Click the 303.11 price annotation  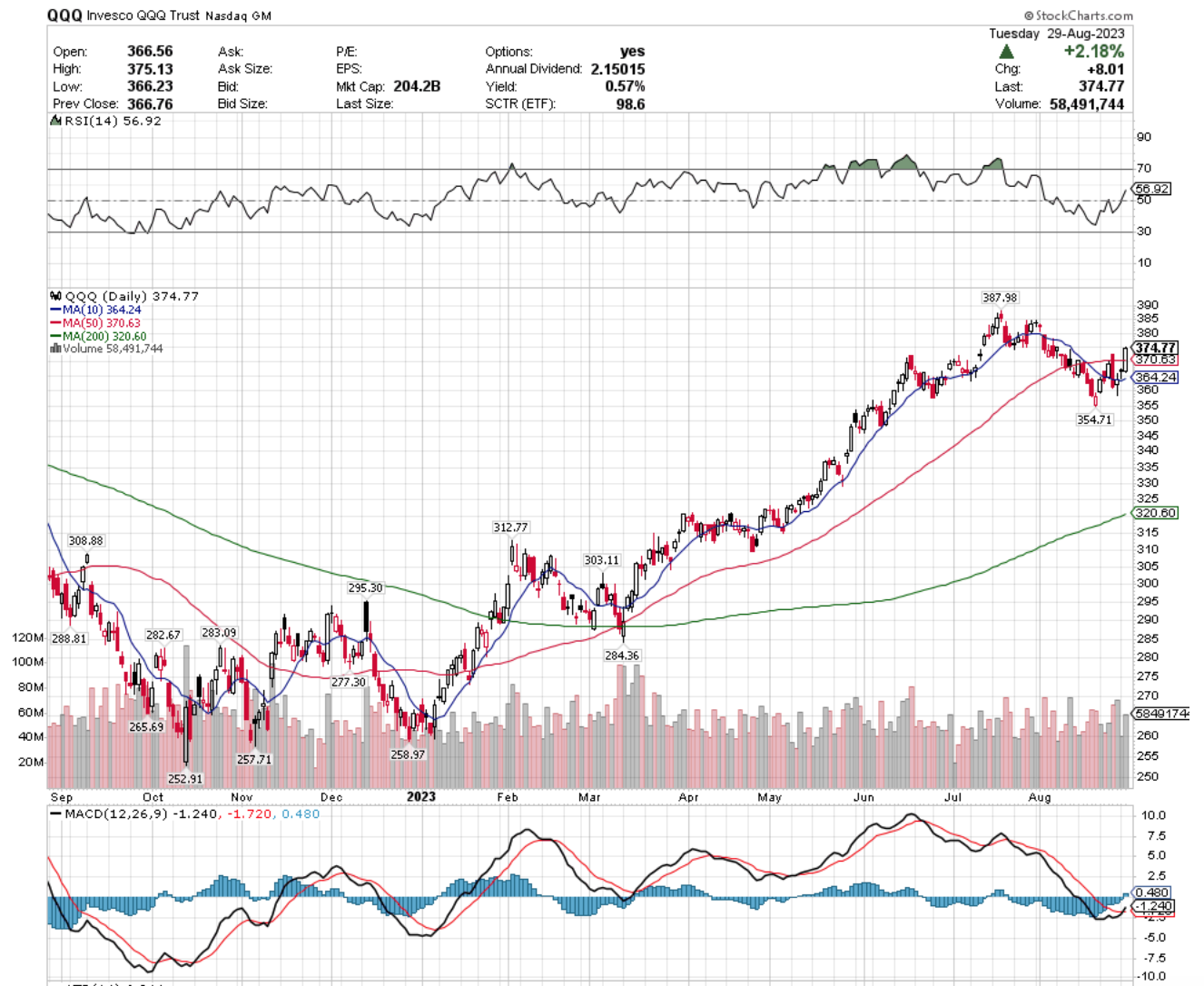pyautogui.click(x=601, y=560)
